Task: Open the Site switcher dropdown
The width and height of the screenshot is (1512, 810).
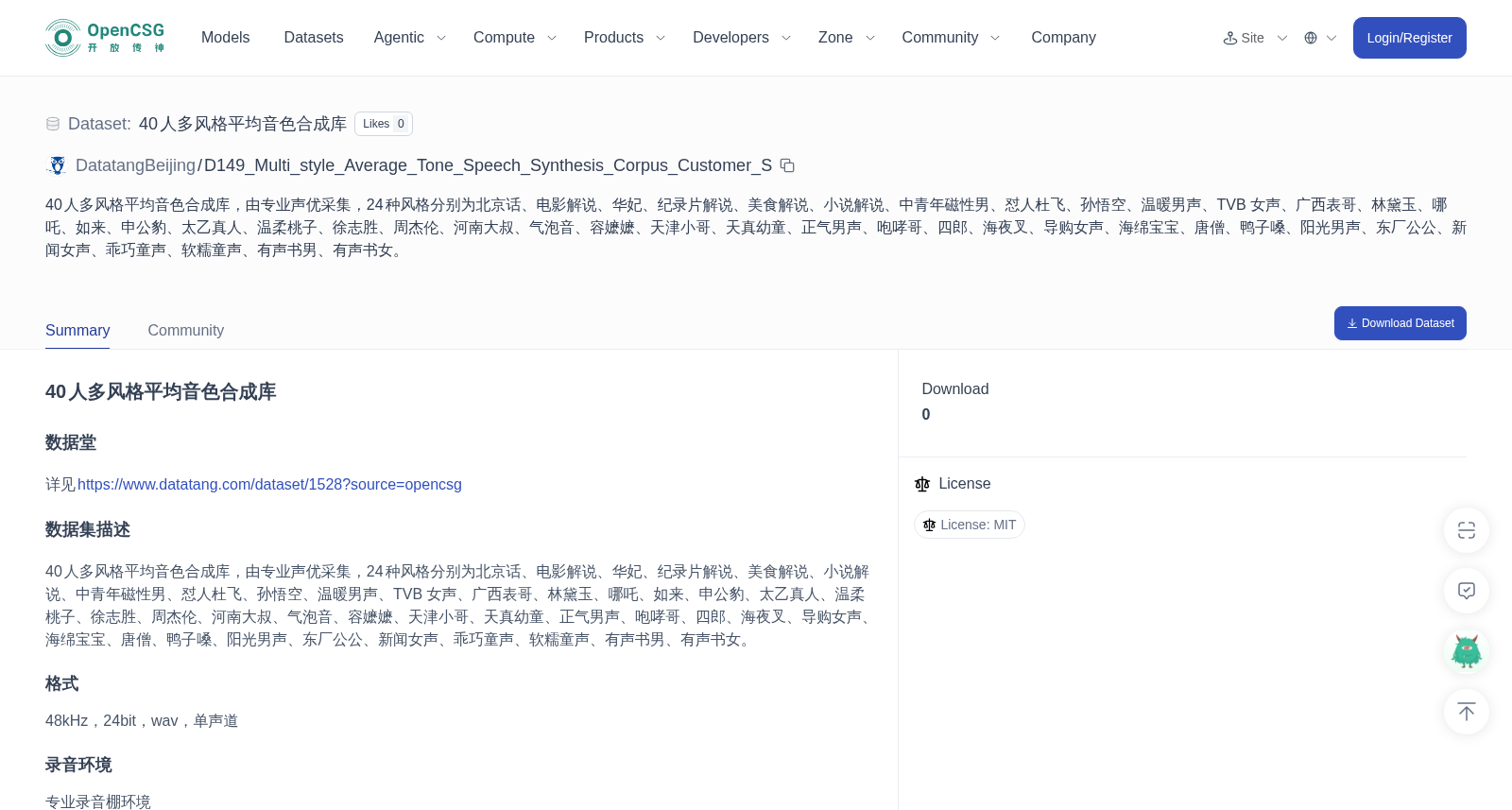Action: [1255, 38]
